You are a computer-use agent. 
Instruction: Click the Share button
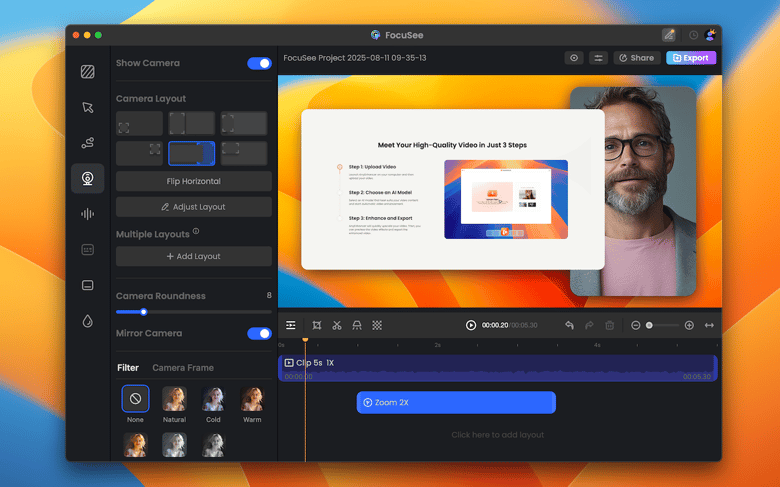tap(637, 58)
